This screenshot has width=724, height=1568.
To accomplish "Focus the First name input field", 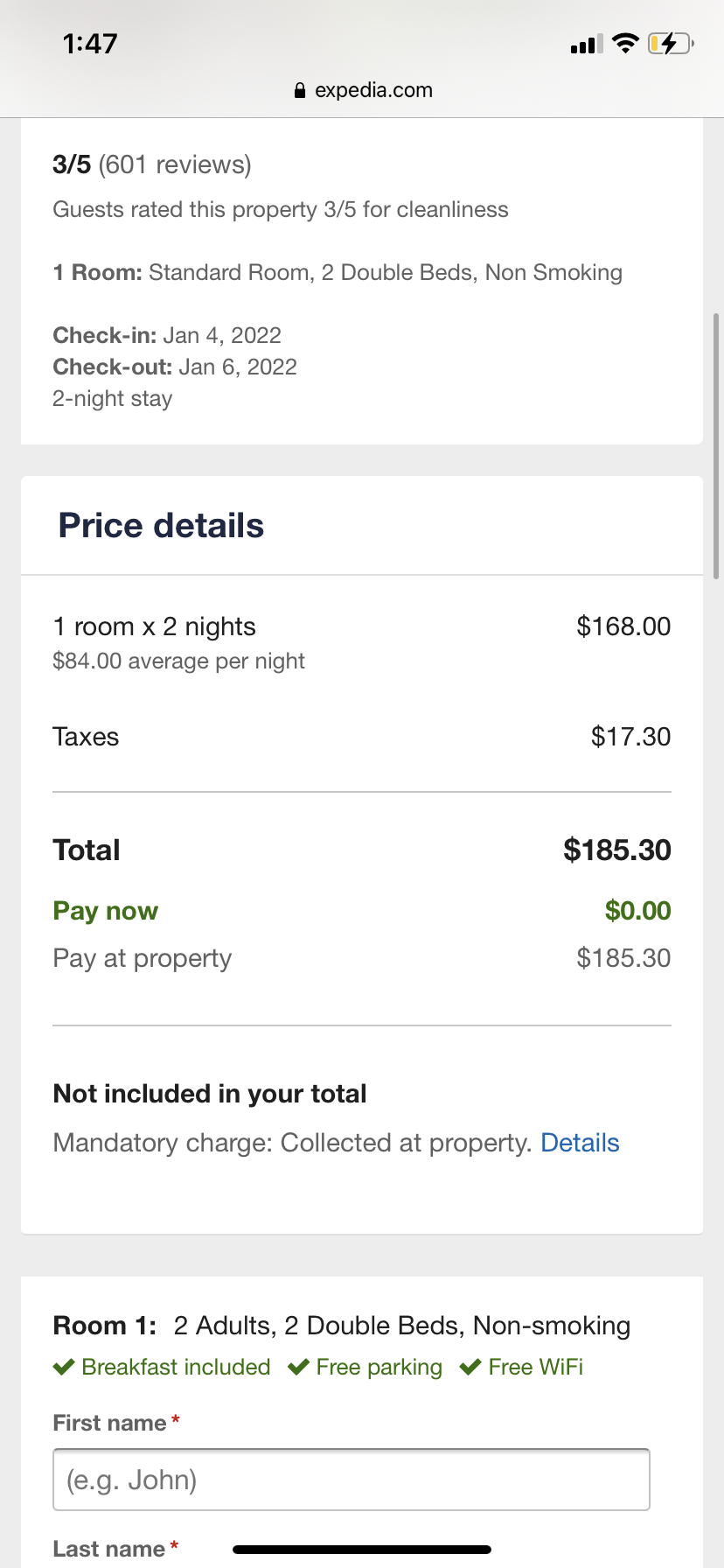I will 351,1480.
